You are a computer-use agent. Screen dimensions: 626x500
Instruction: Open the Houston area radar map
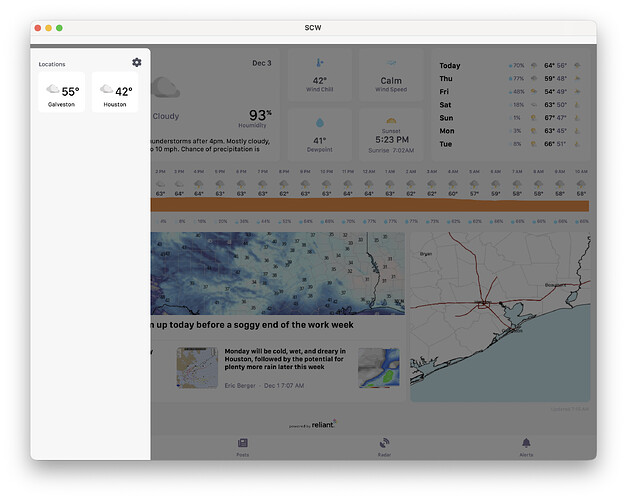coord(499,316)
